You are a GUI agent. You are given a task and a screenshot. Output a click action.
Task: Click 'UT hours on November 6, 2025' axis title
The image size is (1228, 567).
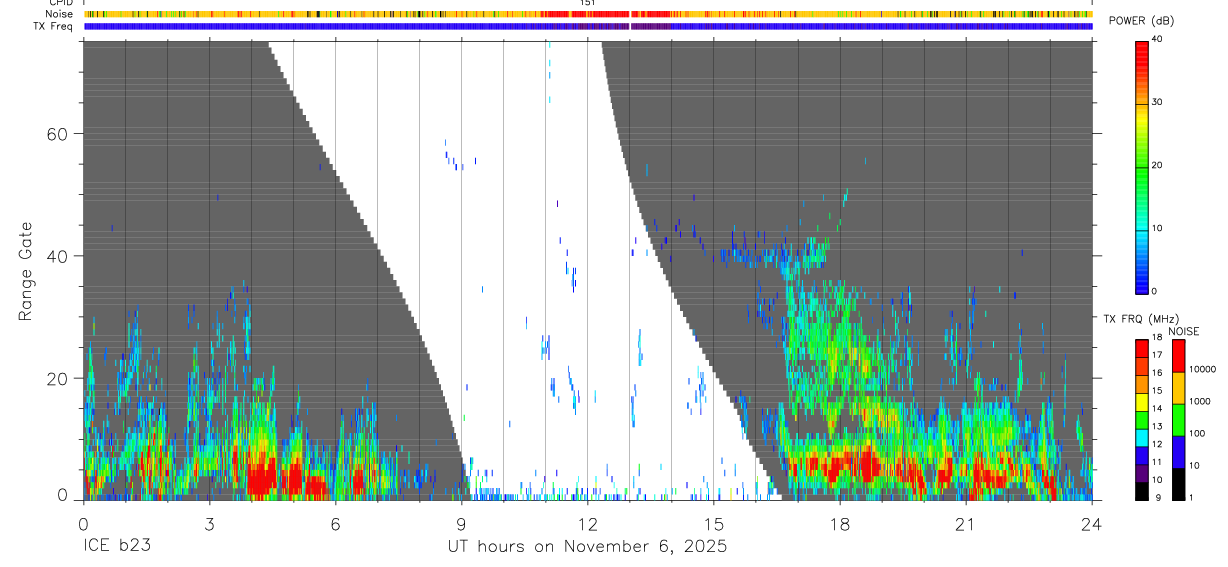click(x=587, y=547)
